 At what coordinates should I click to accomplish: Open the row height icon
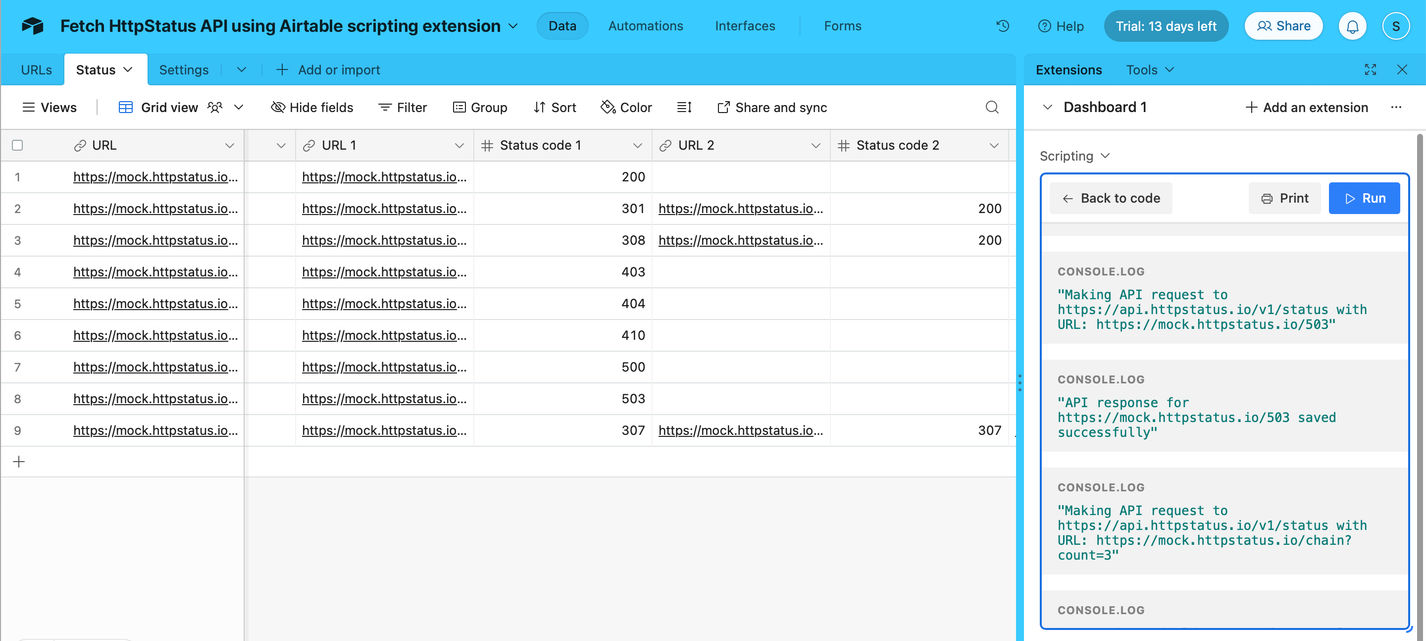684,107
